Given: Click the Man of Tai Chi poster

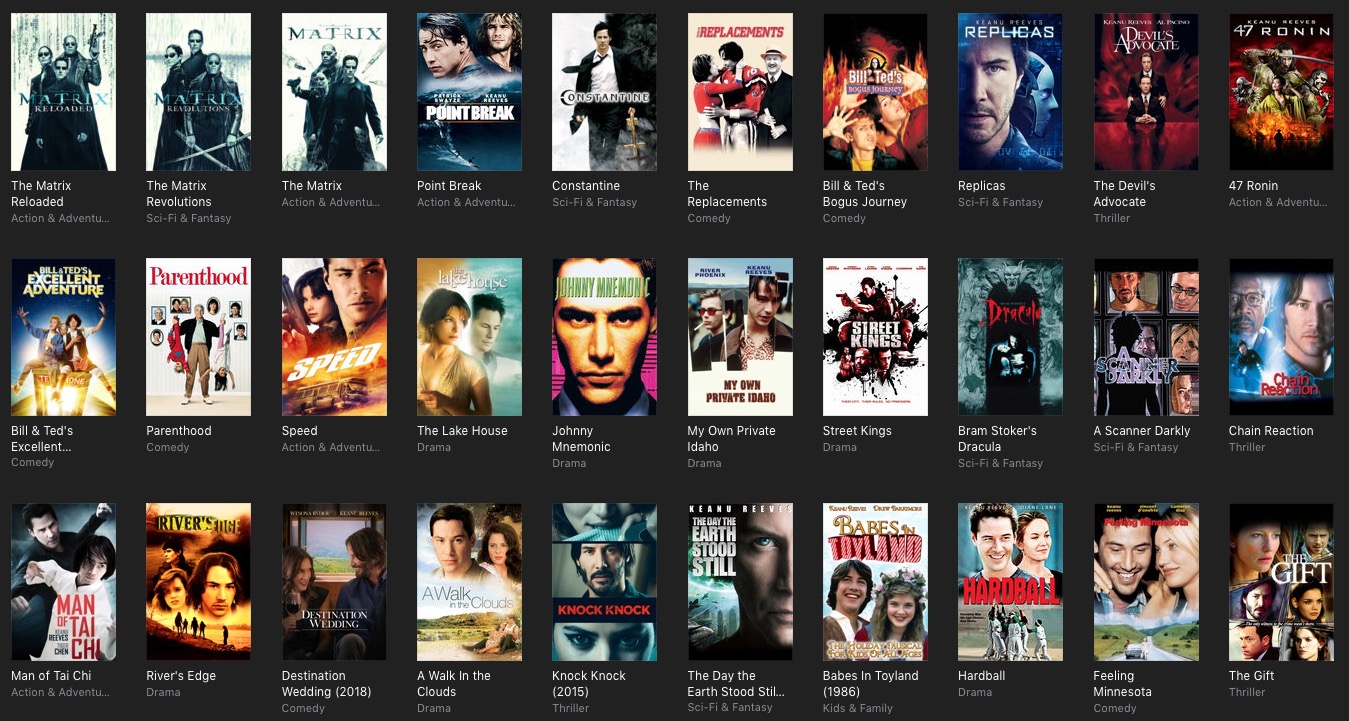Looking at the screenshot, I should click(x=63, y=582).
